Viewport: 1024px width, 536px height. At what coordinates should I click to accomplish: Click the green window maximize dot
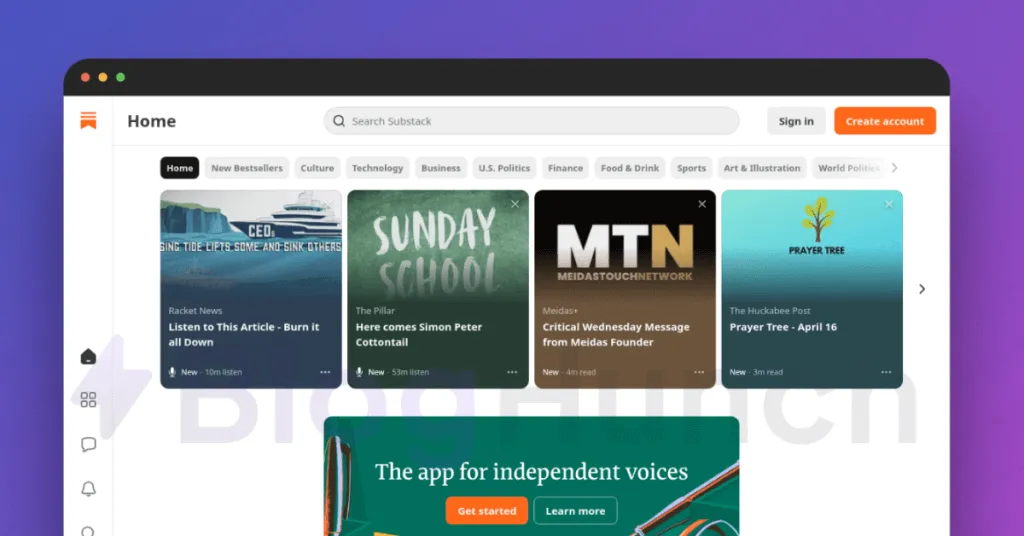pyautogui.click(x=120, y=77)
